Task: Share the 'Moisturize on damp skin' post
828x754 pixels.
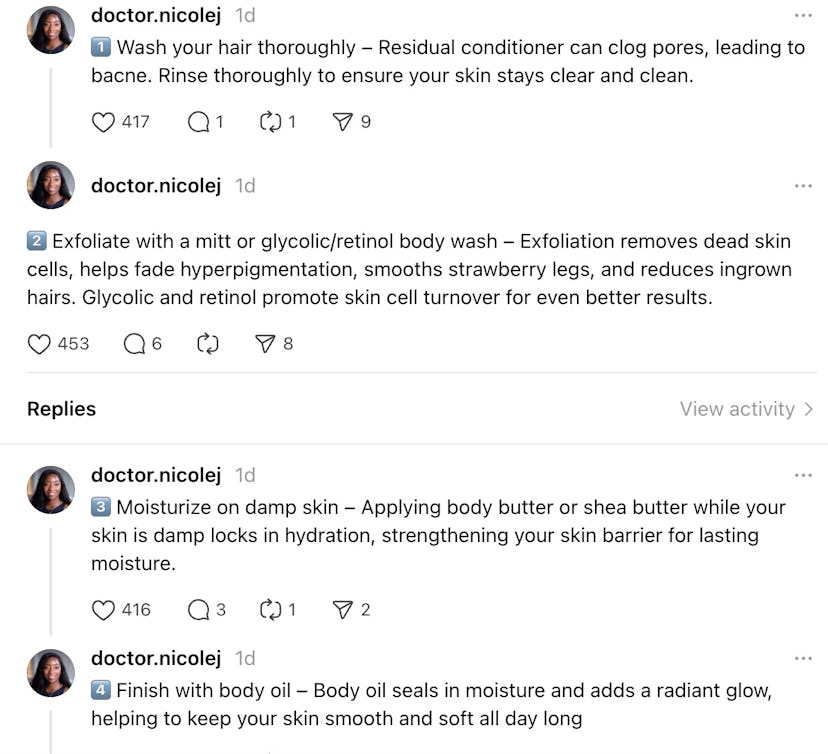Action: click(343, 610)
